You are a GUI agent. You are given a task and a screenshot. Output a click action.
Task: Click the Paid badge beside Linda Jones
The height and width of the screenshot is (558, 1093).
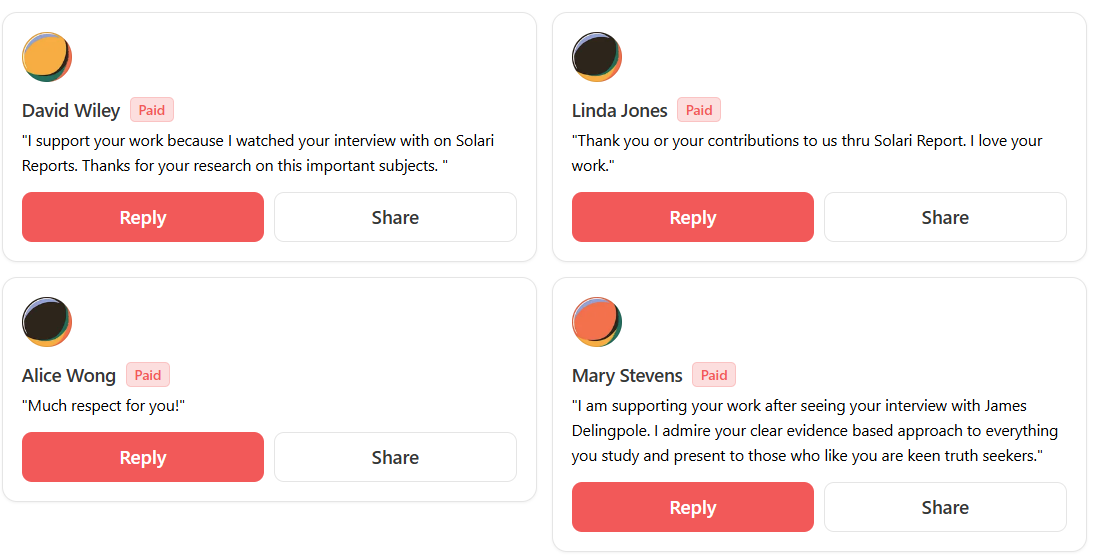pos(699,110)
